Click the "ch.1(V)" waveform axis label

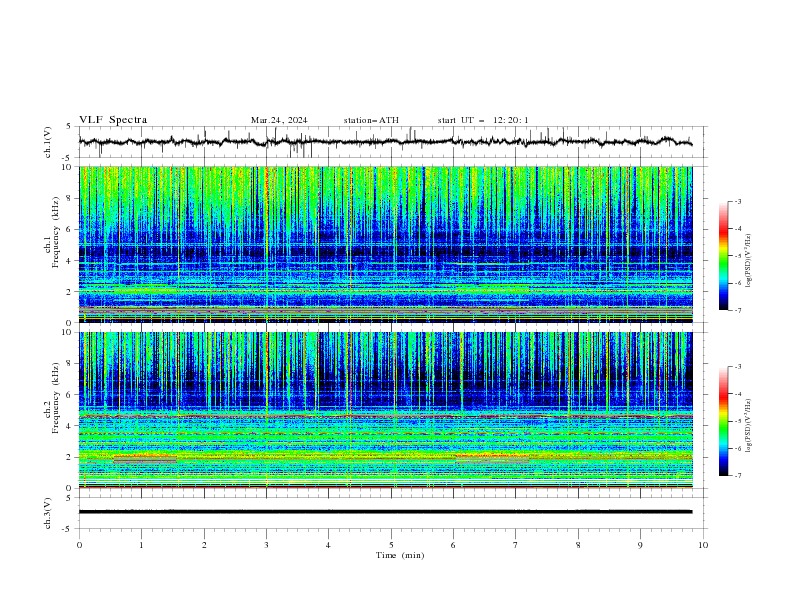point(48,142)
